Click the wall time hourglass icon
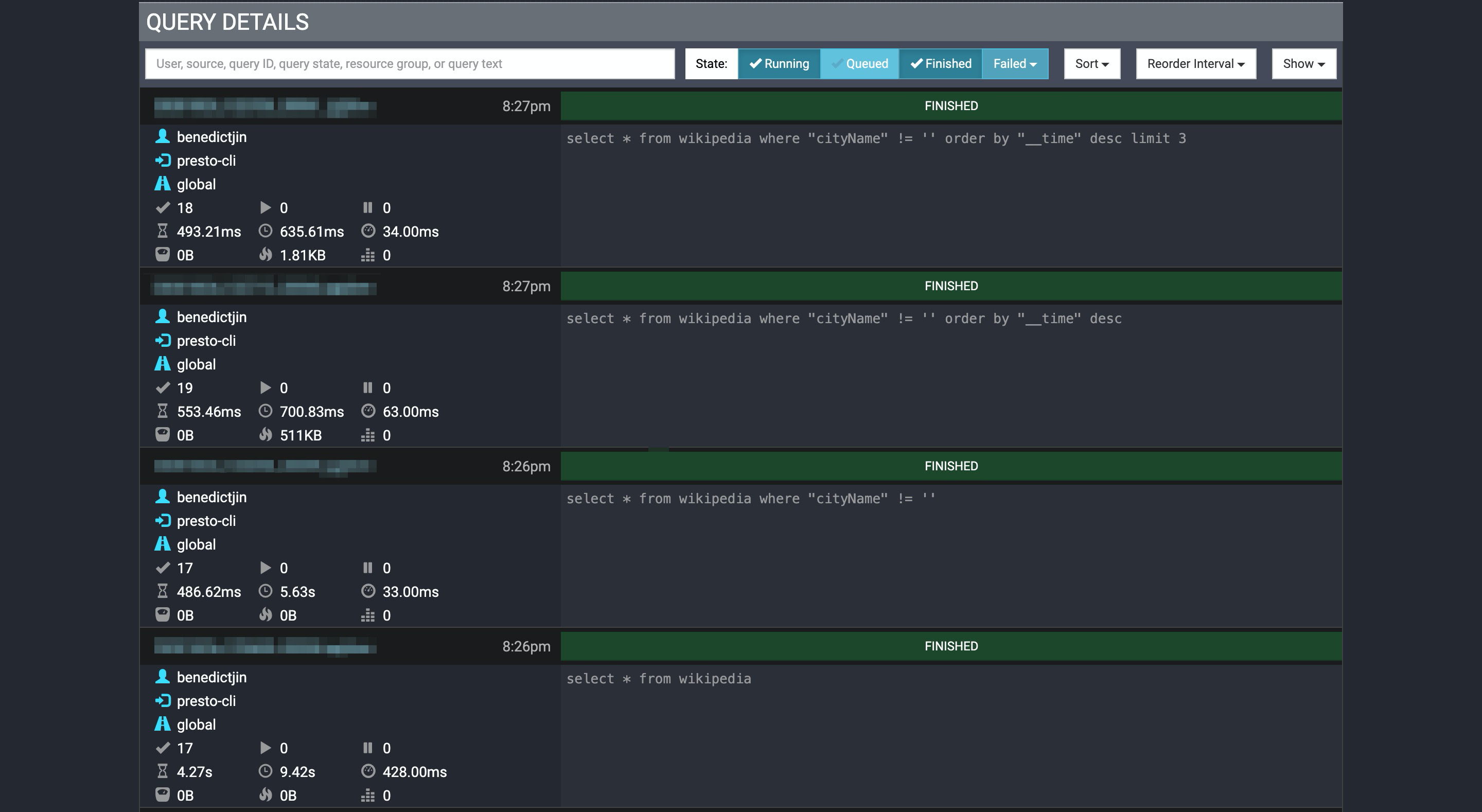 [x=163, y=232]
